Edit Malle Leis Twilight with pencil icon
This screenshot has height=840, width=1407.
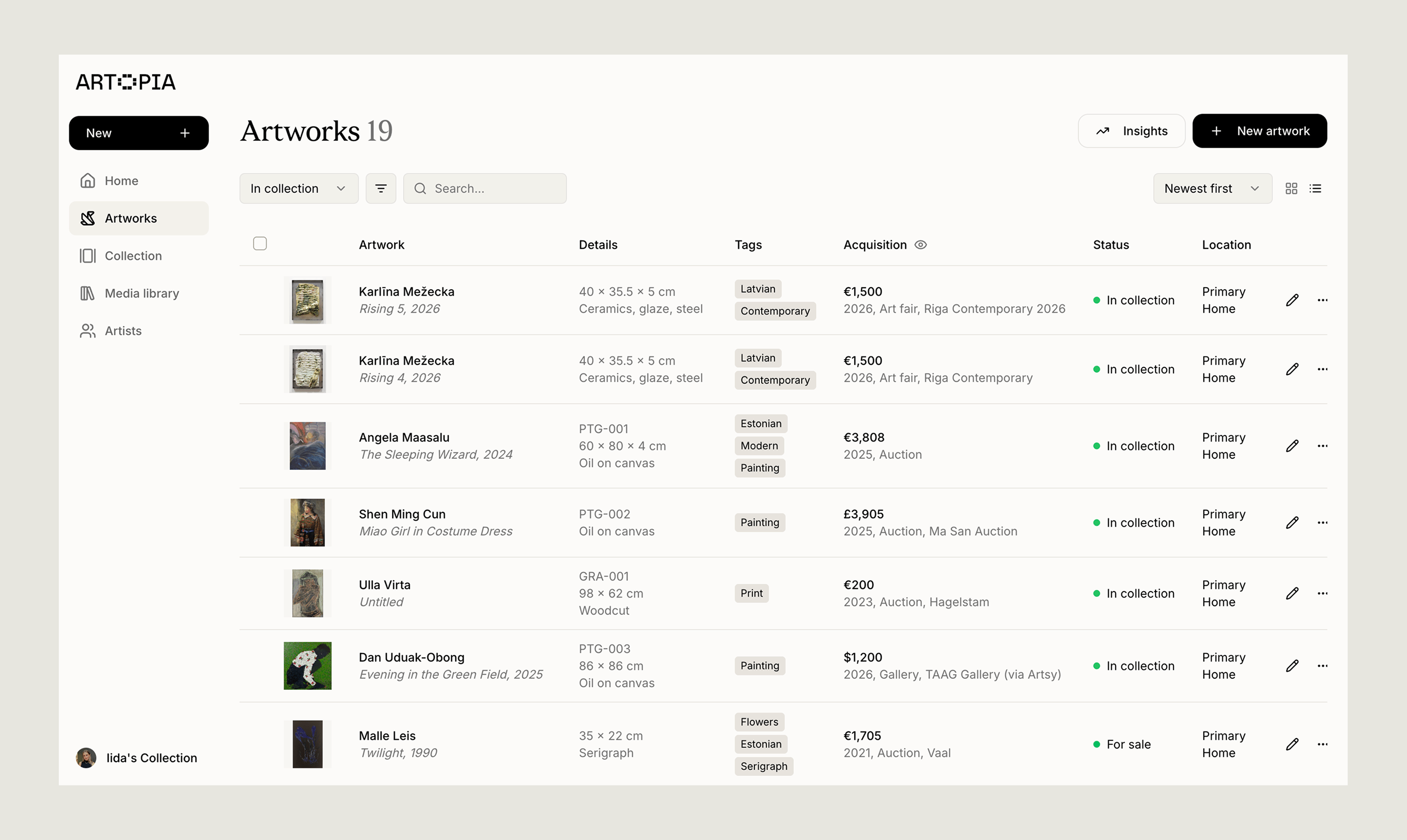tap(1292, 744)
